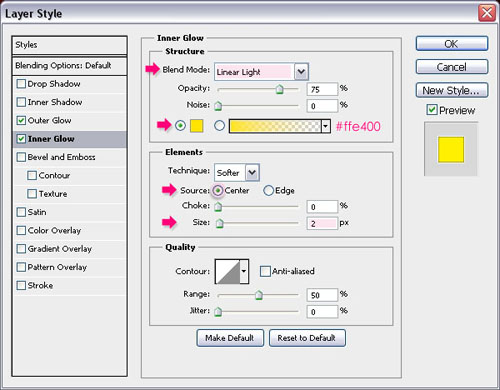Viewport: 500px width, 390px height.
Task: Select the Stroke style label
Action: [40, 285]
